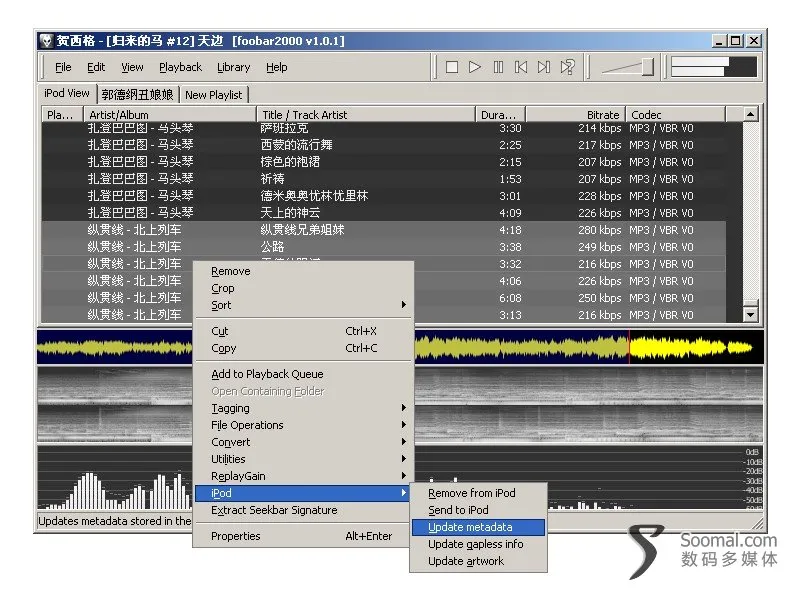Screen dimensions: 800x600
Task: Expand the highlighted iPod submenu
Action: point(303,493)
